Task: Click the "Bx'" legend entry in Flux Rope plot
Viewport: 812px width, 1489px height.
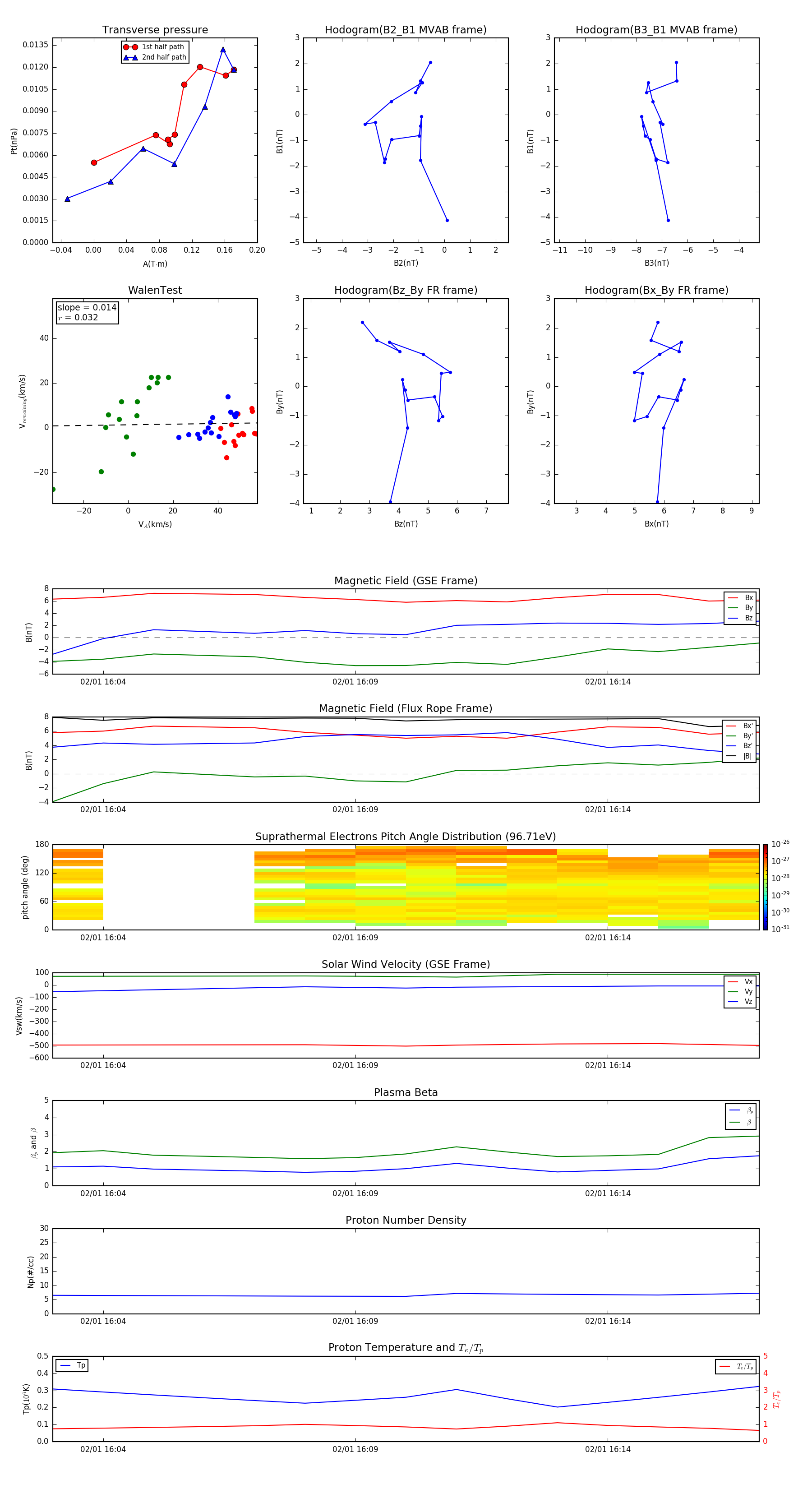Action: [x=740, y=726]
